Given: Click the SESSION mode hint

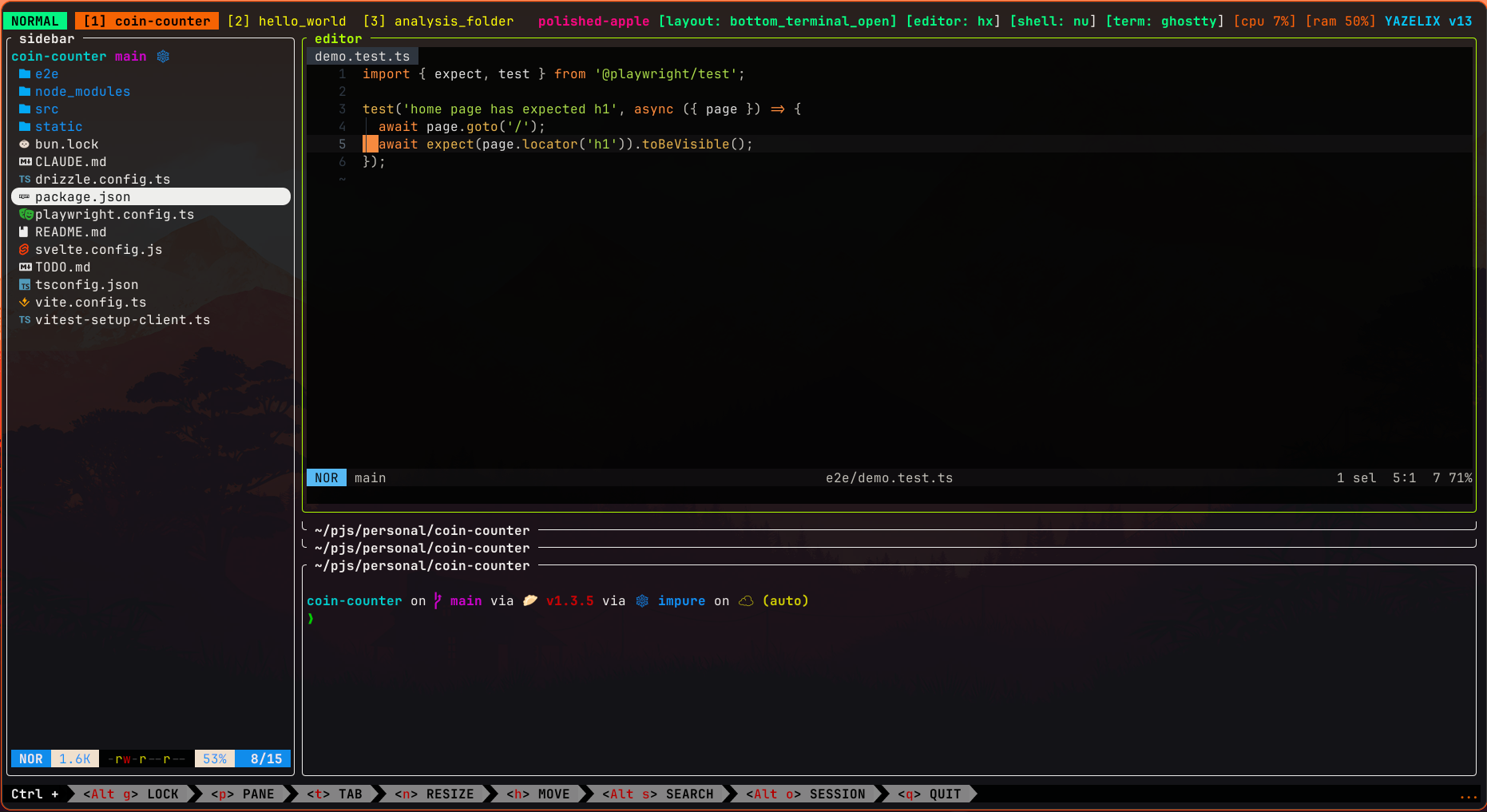Looking at the screenshot, I should click(806, 794).
